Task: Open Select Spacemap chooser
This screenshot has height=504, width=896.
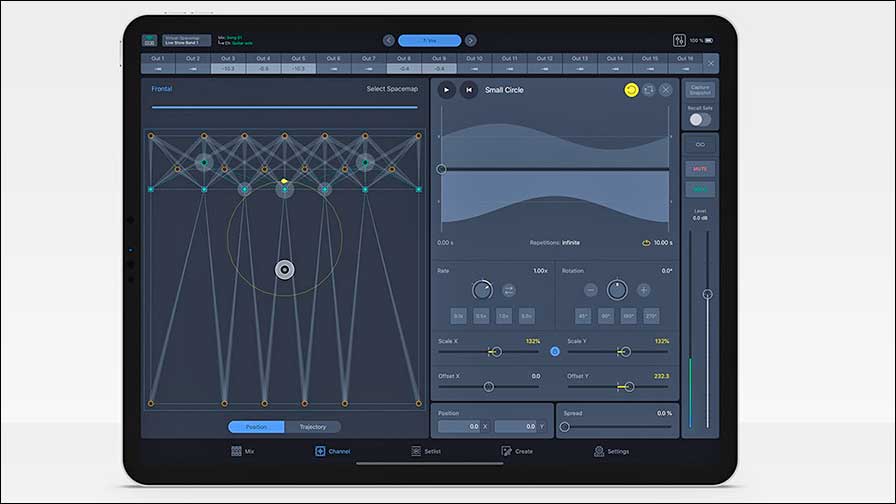Action: tap(392, 89)
